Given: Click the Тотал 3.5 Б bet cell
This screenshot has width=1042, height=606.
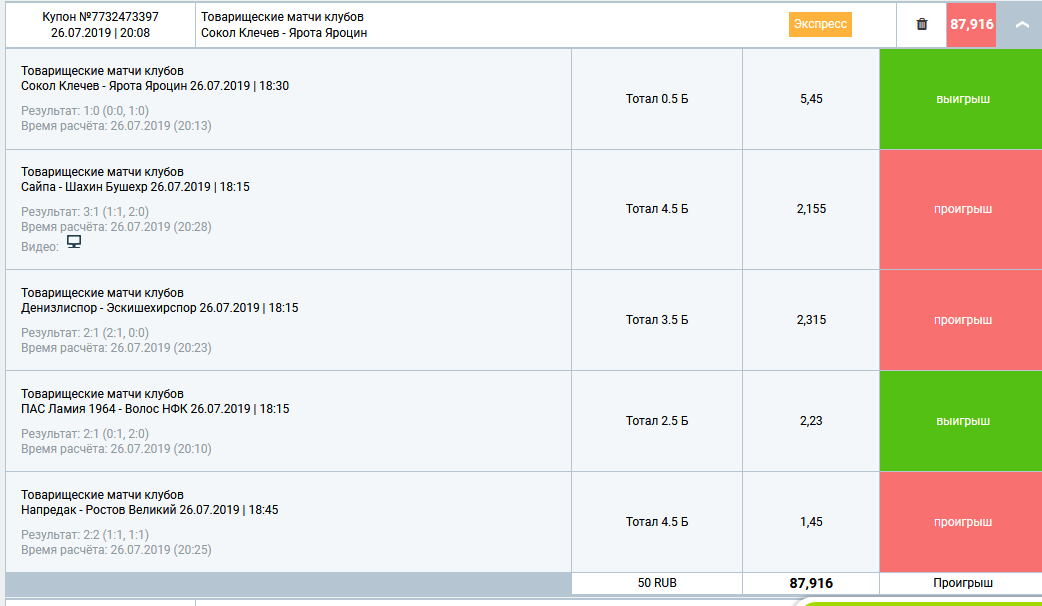Looking at the screenshot, I should click(x=657, y=320).
